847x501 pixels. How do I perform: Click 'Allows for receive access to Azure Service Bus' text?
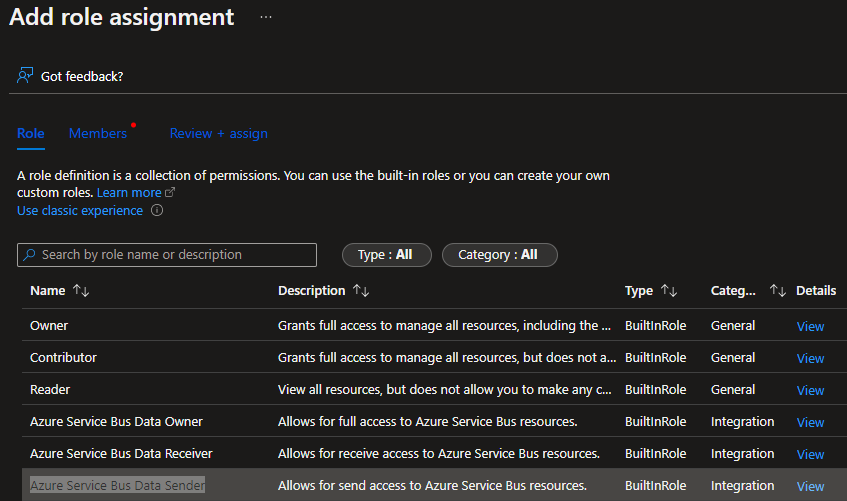439,453
